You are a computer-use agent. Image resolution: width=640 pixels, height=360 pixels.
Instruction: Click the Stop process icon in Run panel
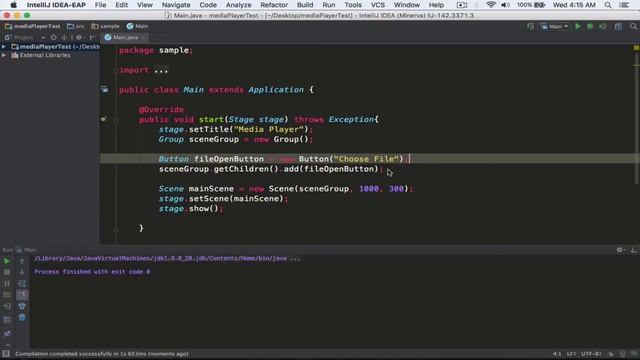[7, 272]
